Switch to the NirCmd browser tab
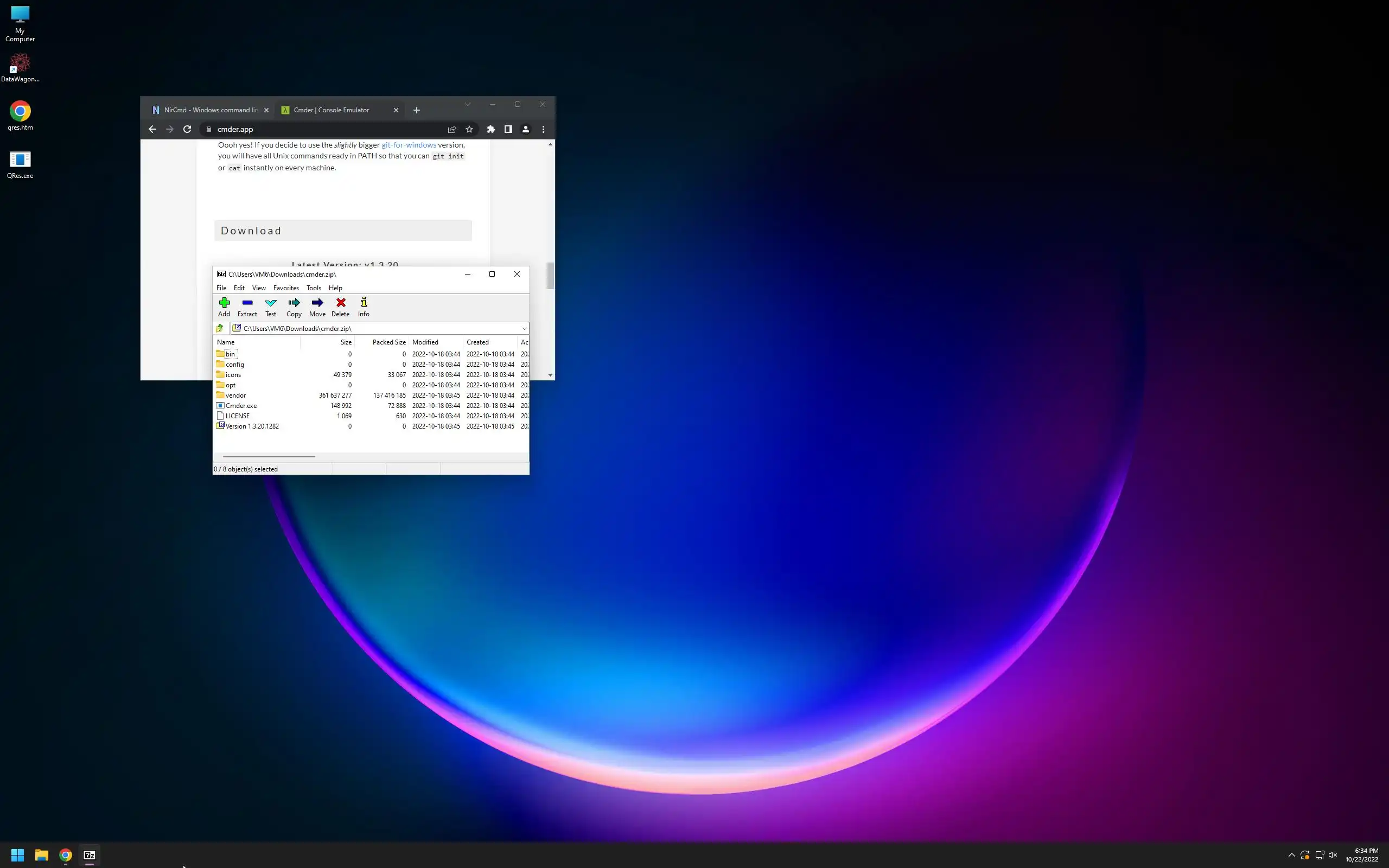This screenshot has width=1389, height=868. [x=207, y=110]
